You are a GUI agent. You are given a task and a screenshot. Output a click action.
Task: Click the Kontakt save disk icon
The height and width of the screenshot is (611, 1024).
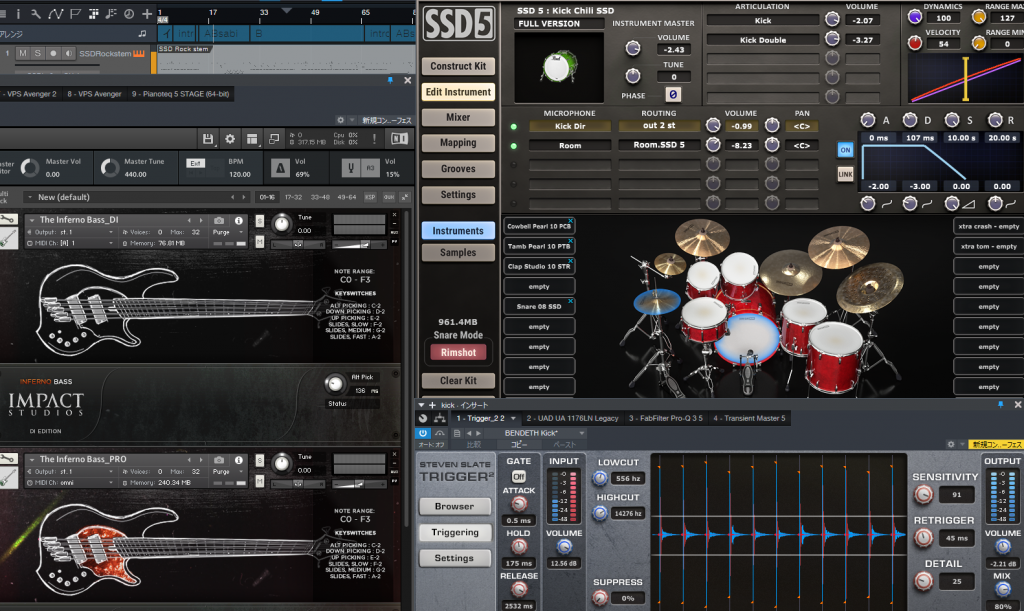pyautogui.click(x=207, y=139)
